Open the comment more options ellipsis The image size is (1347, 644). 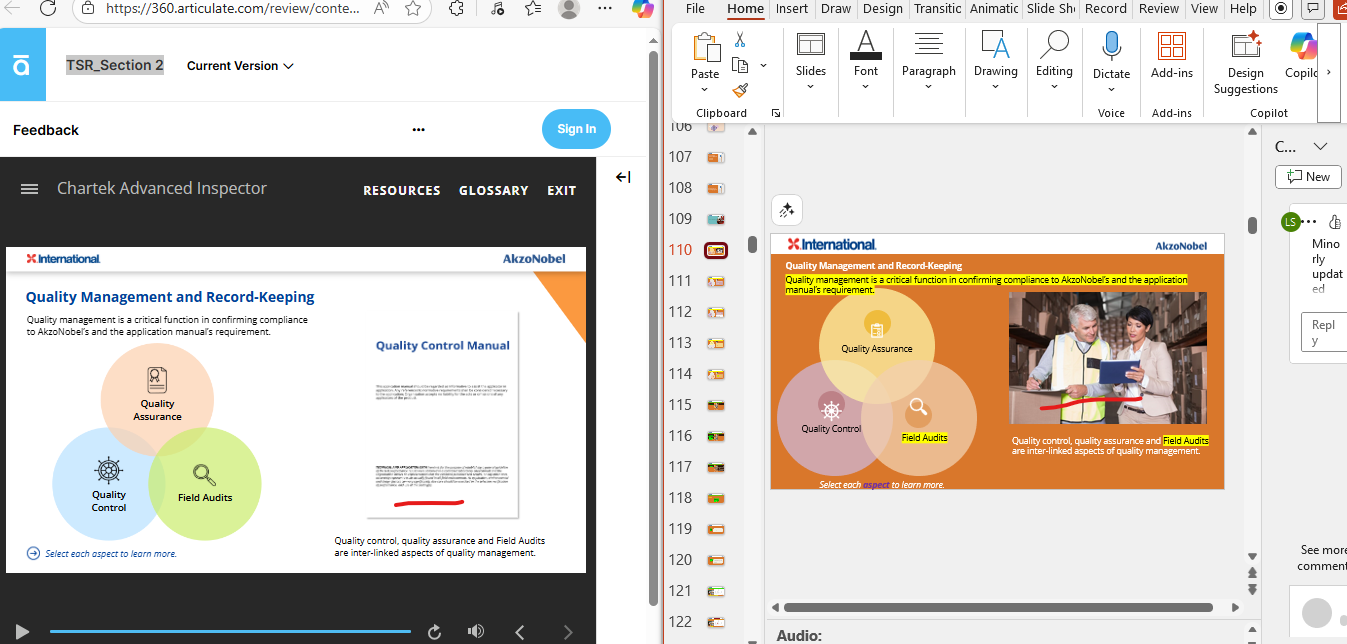coord(1310,222)
